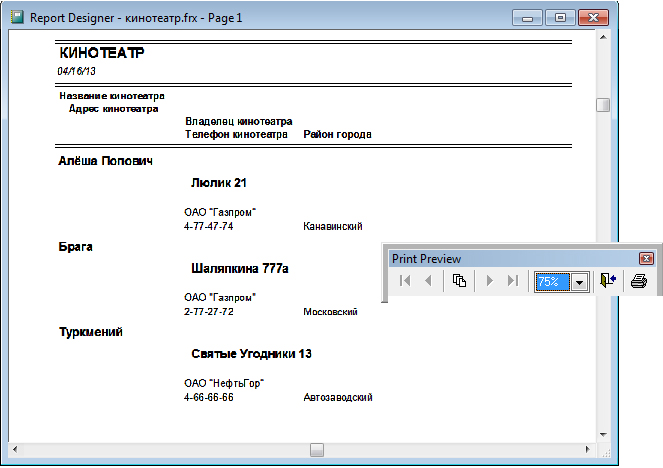
Task: Click header Телефон кинотеатра
Action: coord(236,134)
